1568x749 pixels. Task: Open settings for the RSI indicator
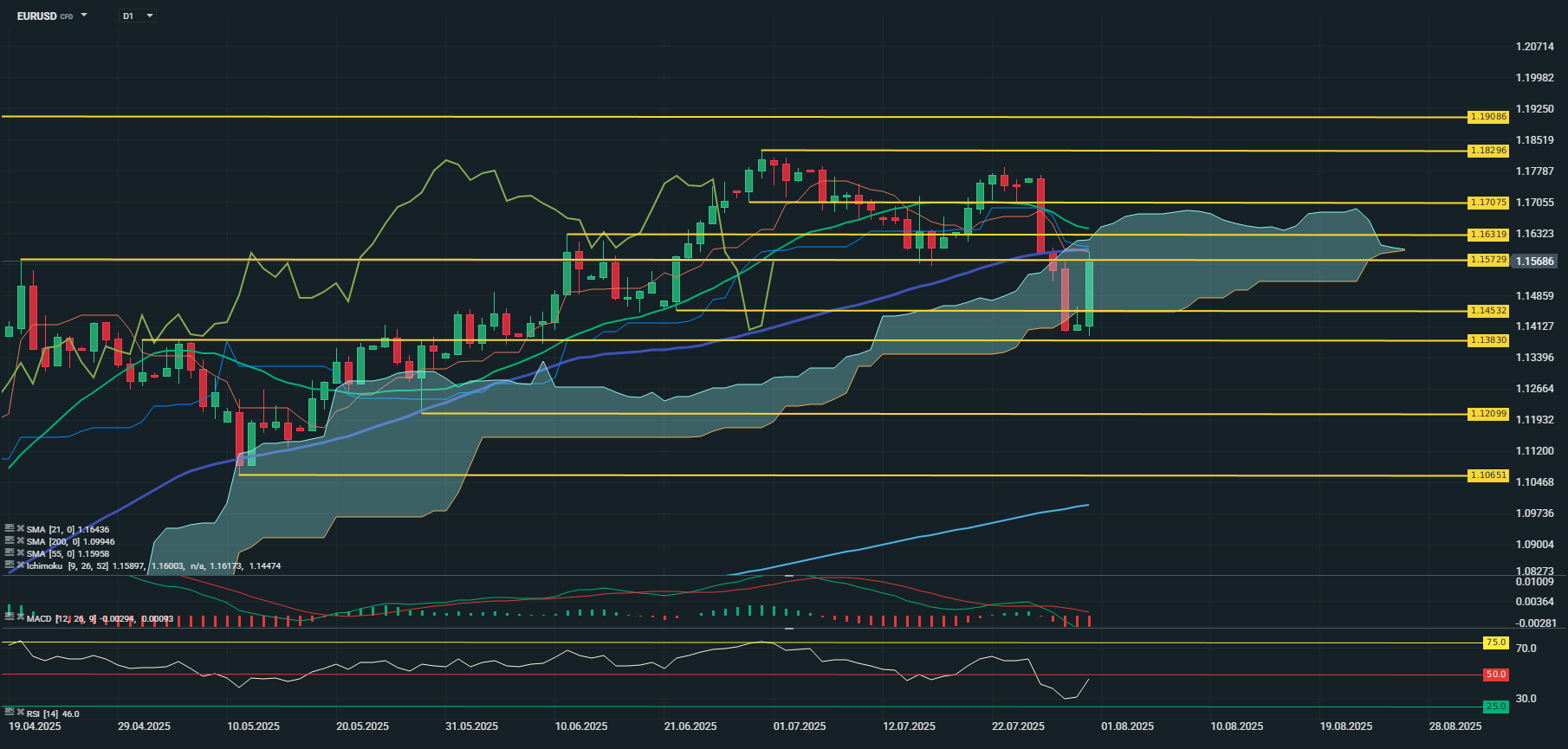(9, 713)
